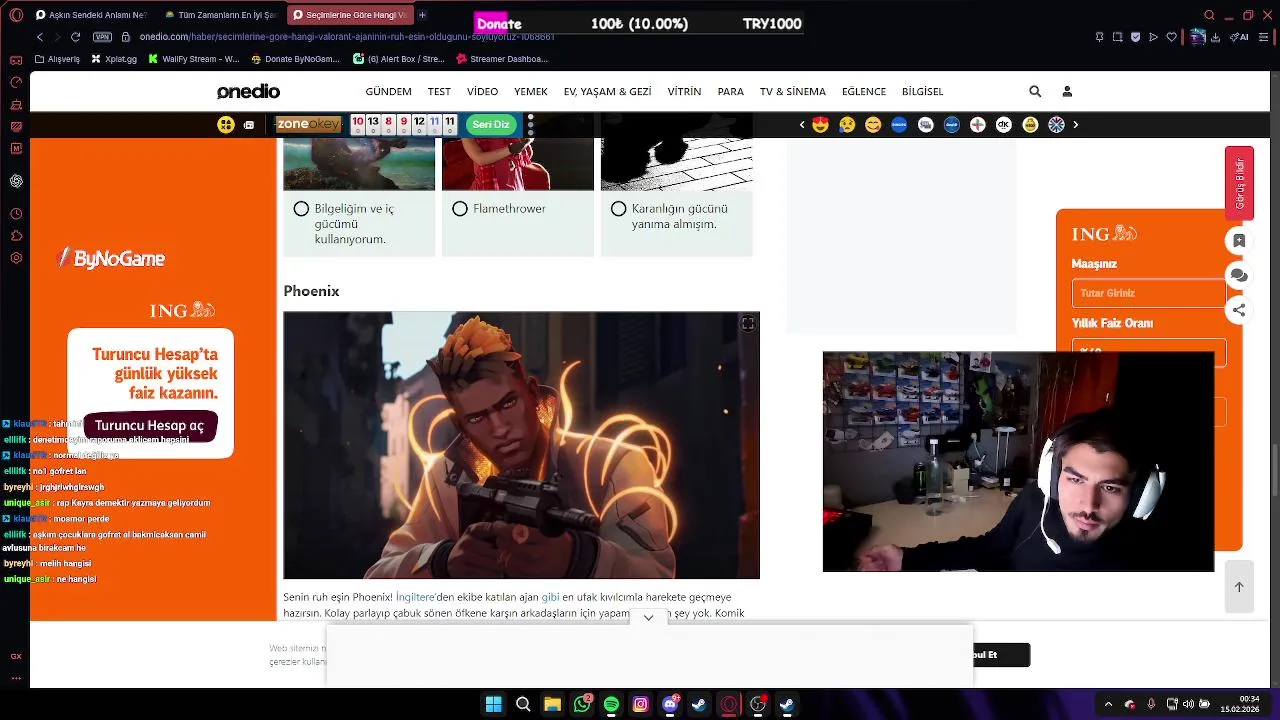The height and width of the screenshot is (720, 1280).
Task: Open the Donate ByNoGame bookmark
Action: coord(295,59)
